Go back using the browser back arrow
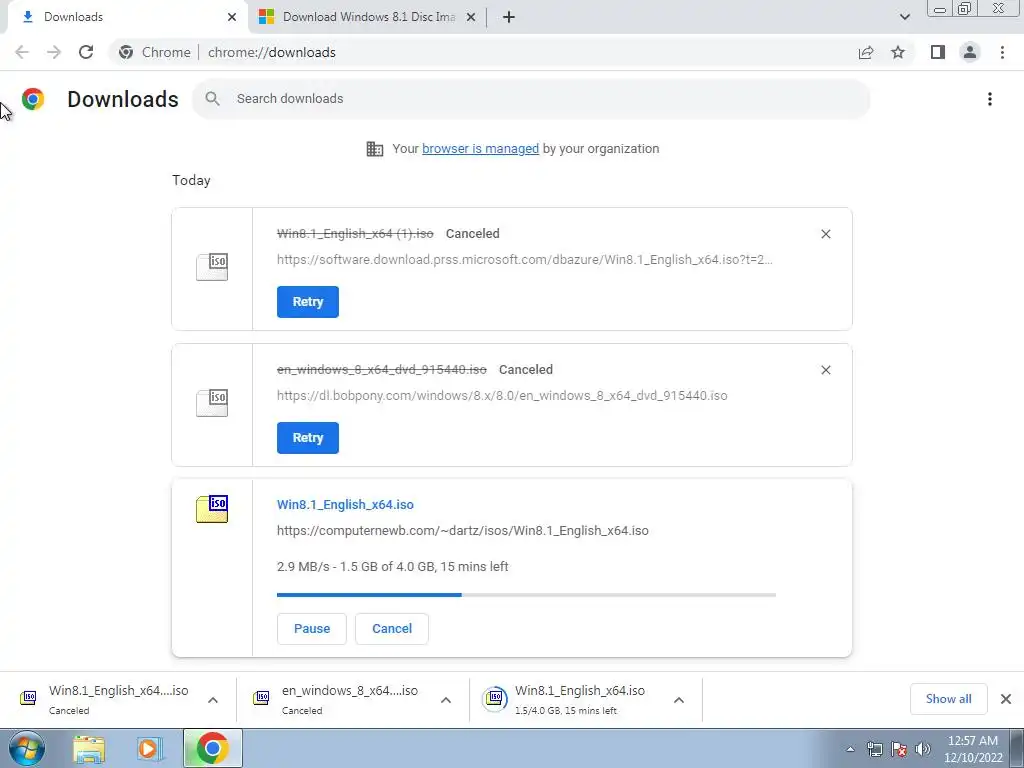This screenshot has height=768, width=1024. pyautogui.click(x=22, y=52)
